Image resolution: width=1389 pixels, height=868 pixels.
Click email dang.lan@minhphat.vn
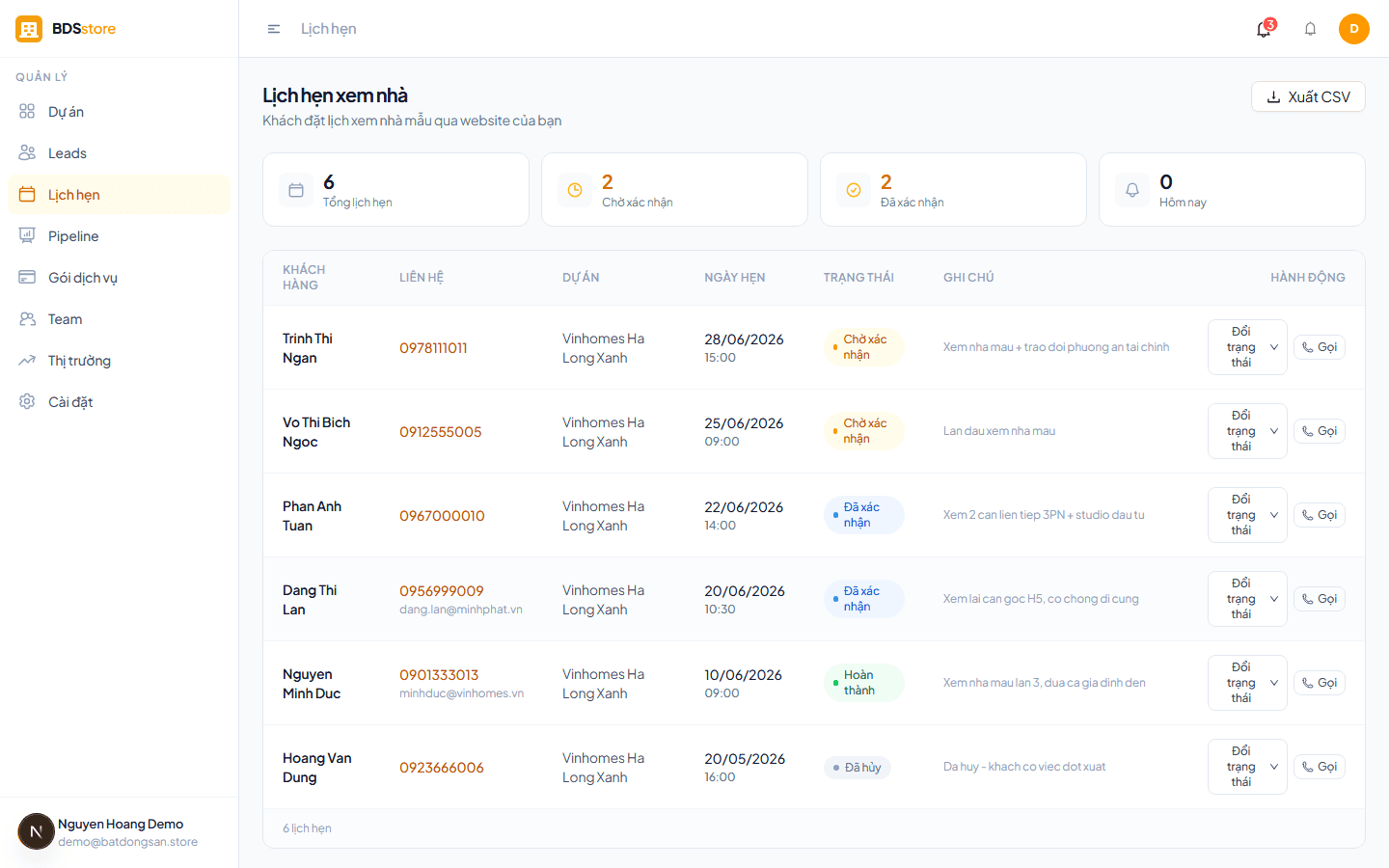tap(461, 610)
